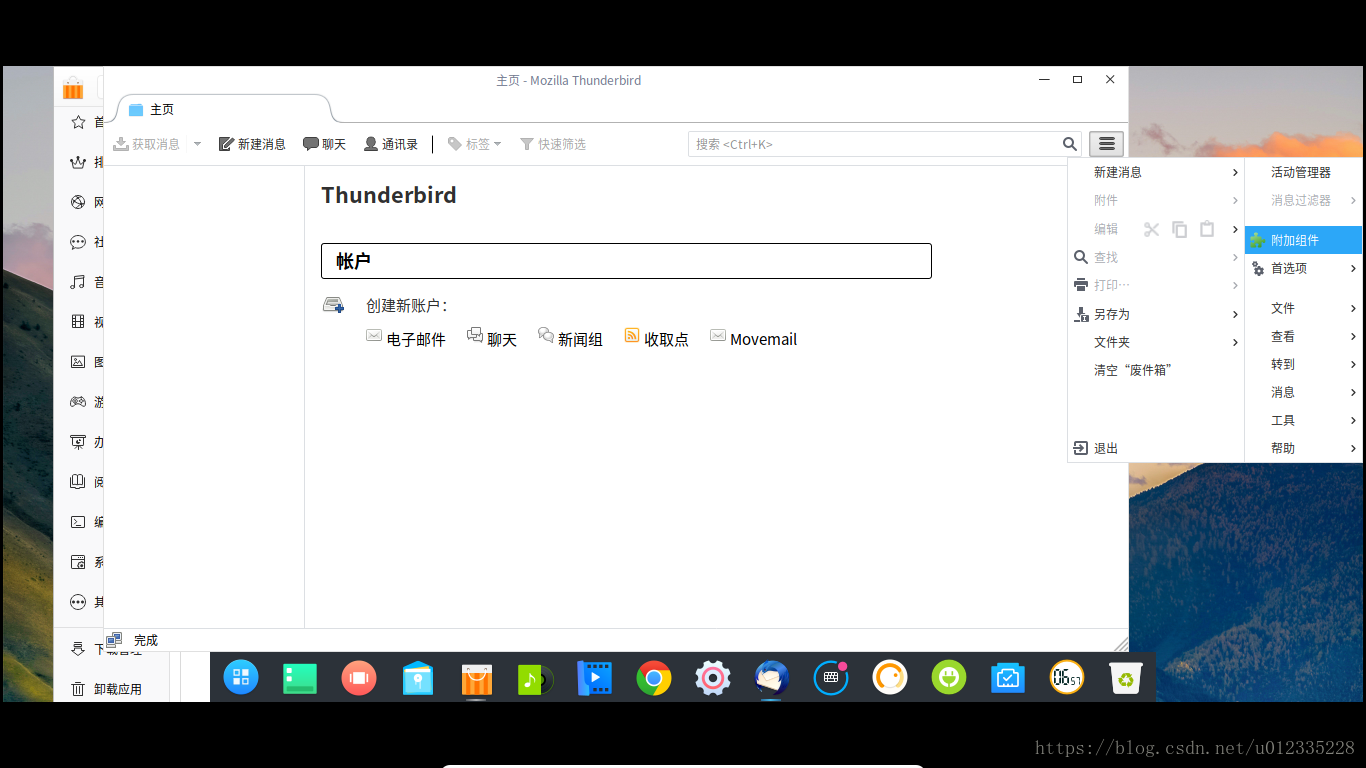Image resolution: width=1366 pixels, height=768 pixels.
Task: Expand the 首选项 preferences submenu
Action: [1304, 268]
